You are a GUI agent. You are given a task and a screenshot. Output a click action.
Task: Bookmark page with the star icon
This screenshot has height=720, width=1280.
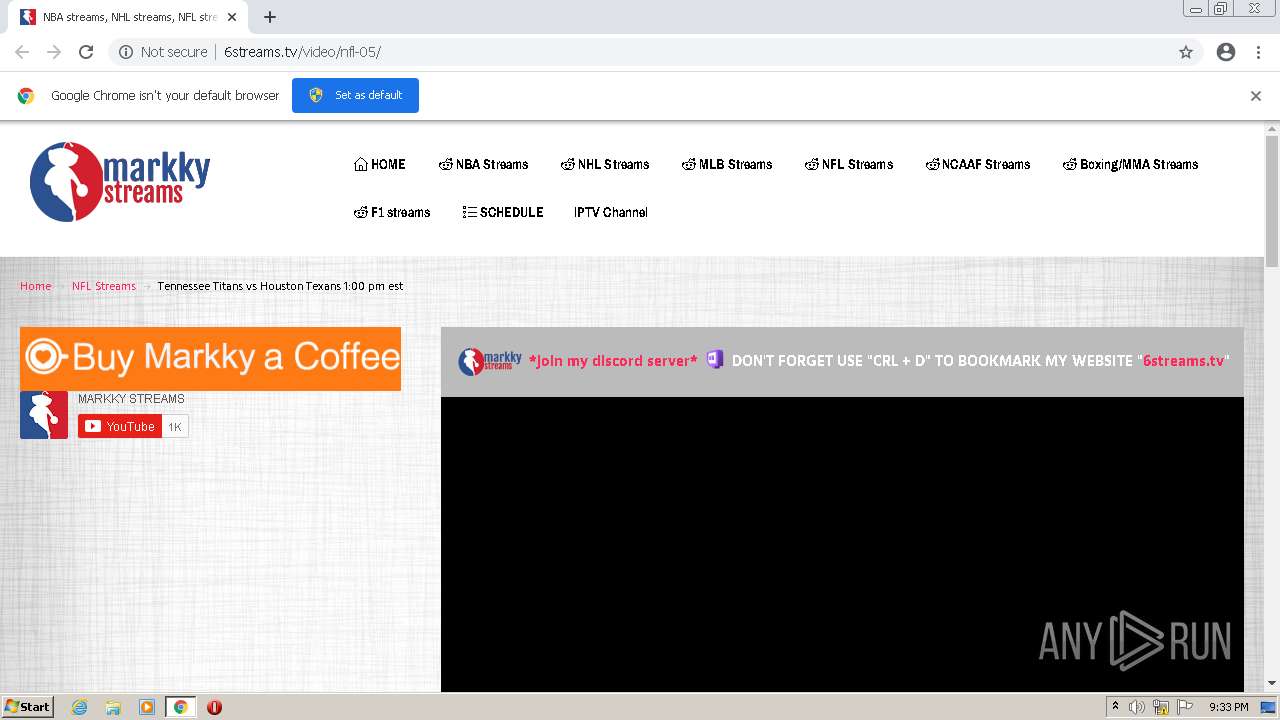1186,52
